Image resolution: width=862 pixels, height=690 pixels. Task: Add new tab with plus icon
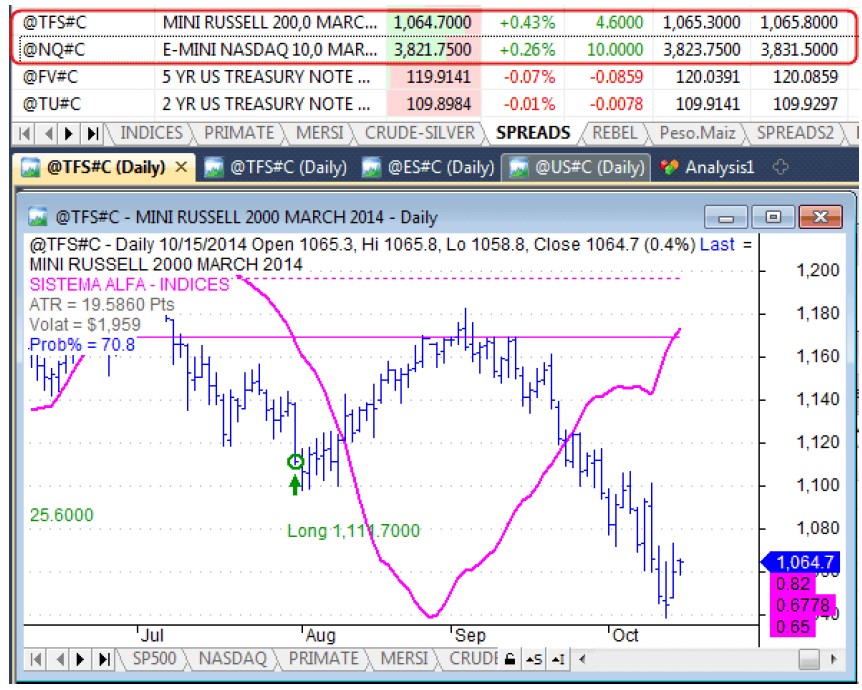coord(781,167)
